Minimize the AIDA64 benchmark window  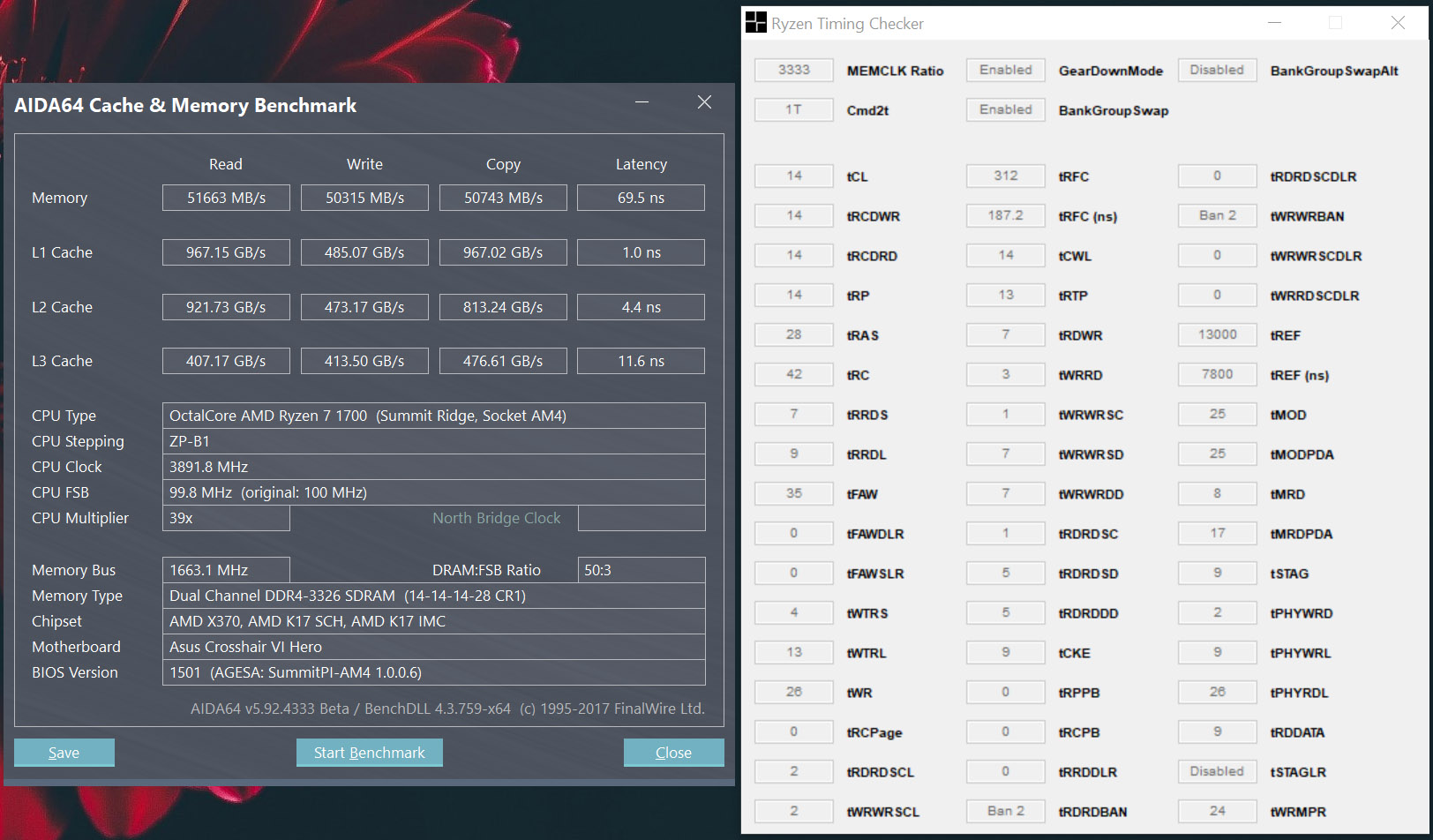641,102
